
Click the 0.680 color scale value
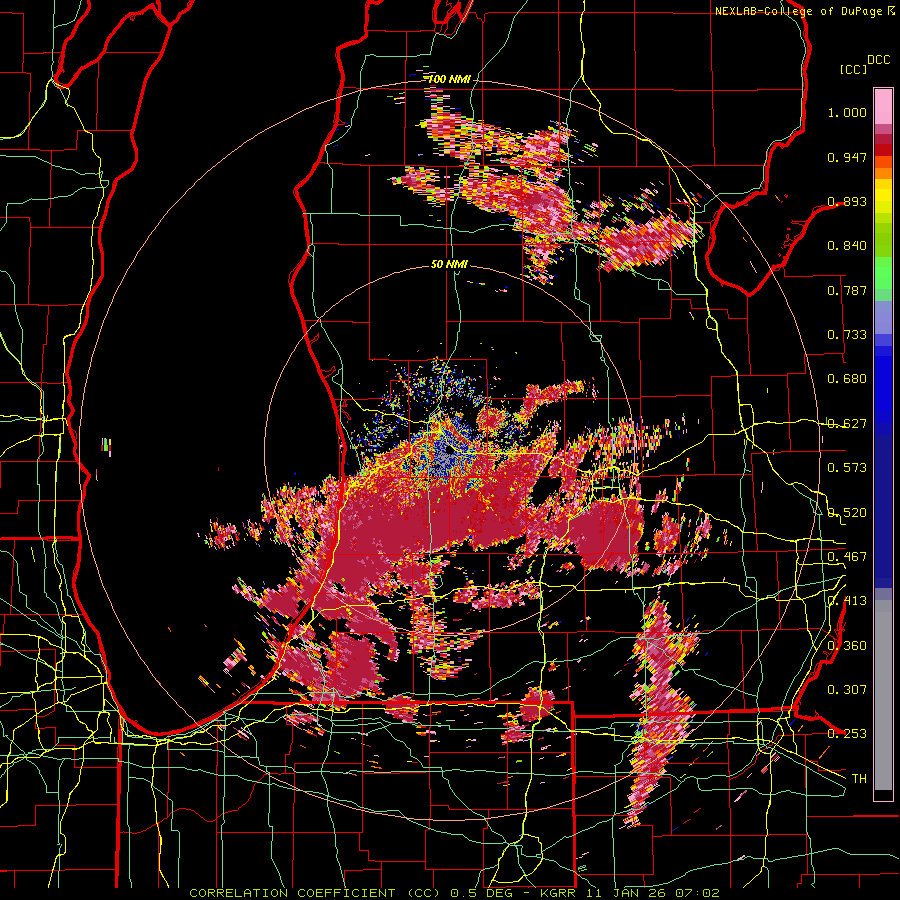click(847, 379)
